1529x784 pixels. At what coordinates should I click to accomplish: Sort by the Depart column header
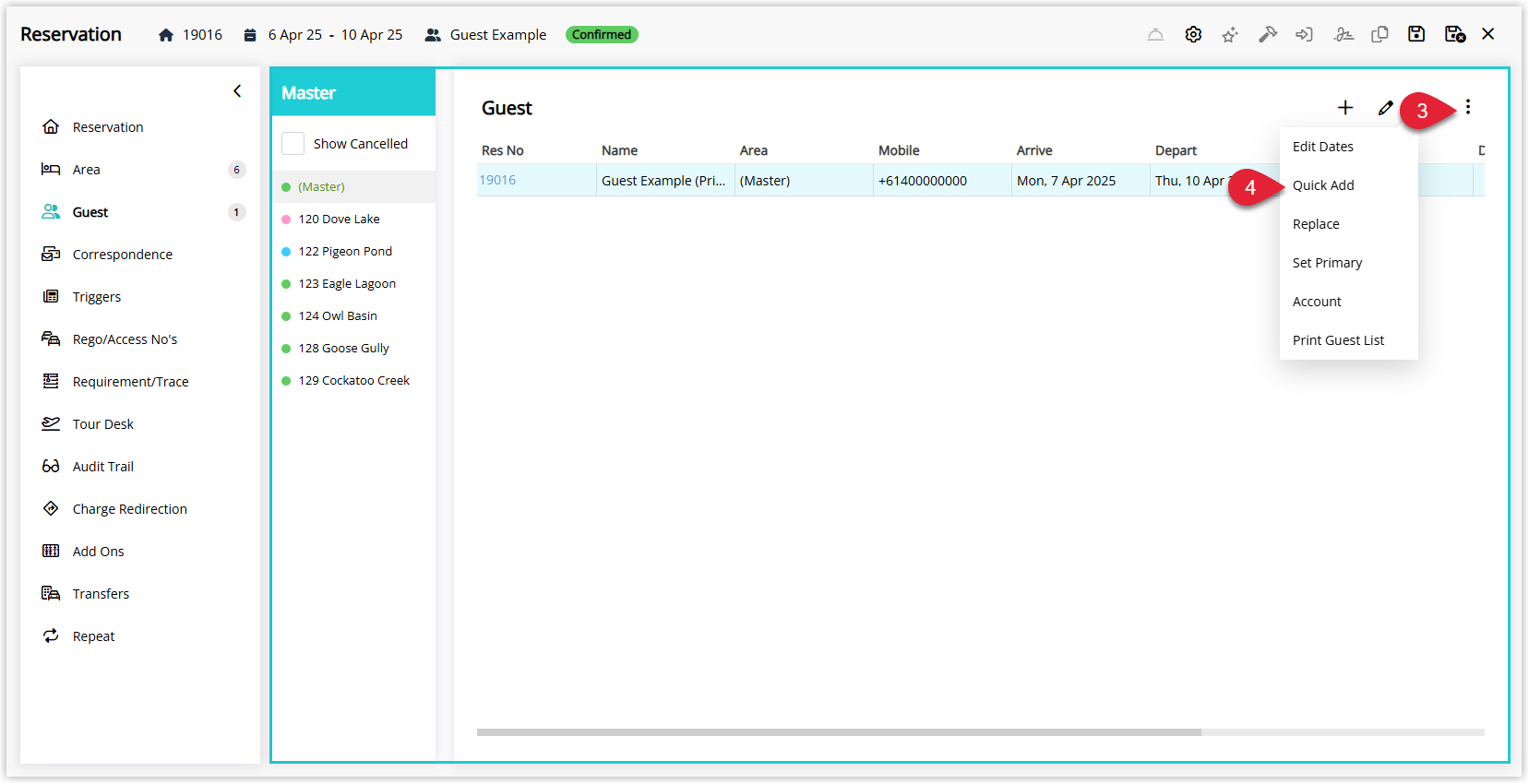[x=1176, y=150]
